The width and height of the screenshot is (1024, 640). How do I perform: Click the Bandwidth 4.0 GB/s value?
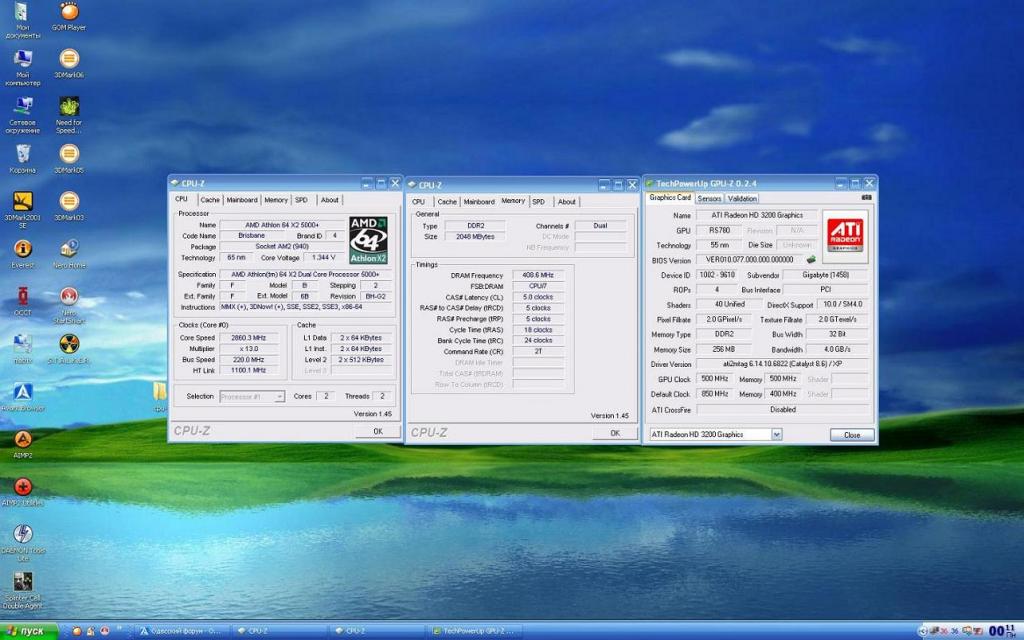pyautogui.click(x=837, y=349)
